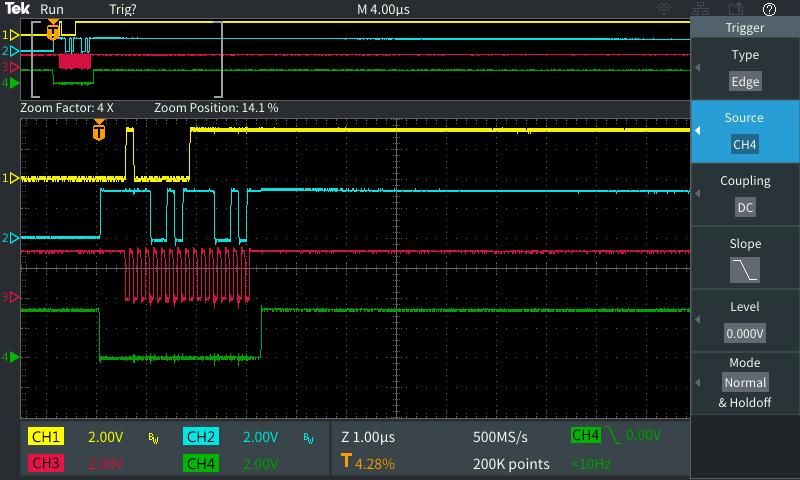Select the Type menu item
Image resolution: width=800 pixels, height=480 pixels.
pyautogui.click(x=745, y=68)
